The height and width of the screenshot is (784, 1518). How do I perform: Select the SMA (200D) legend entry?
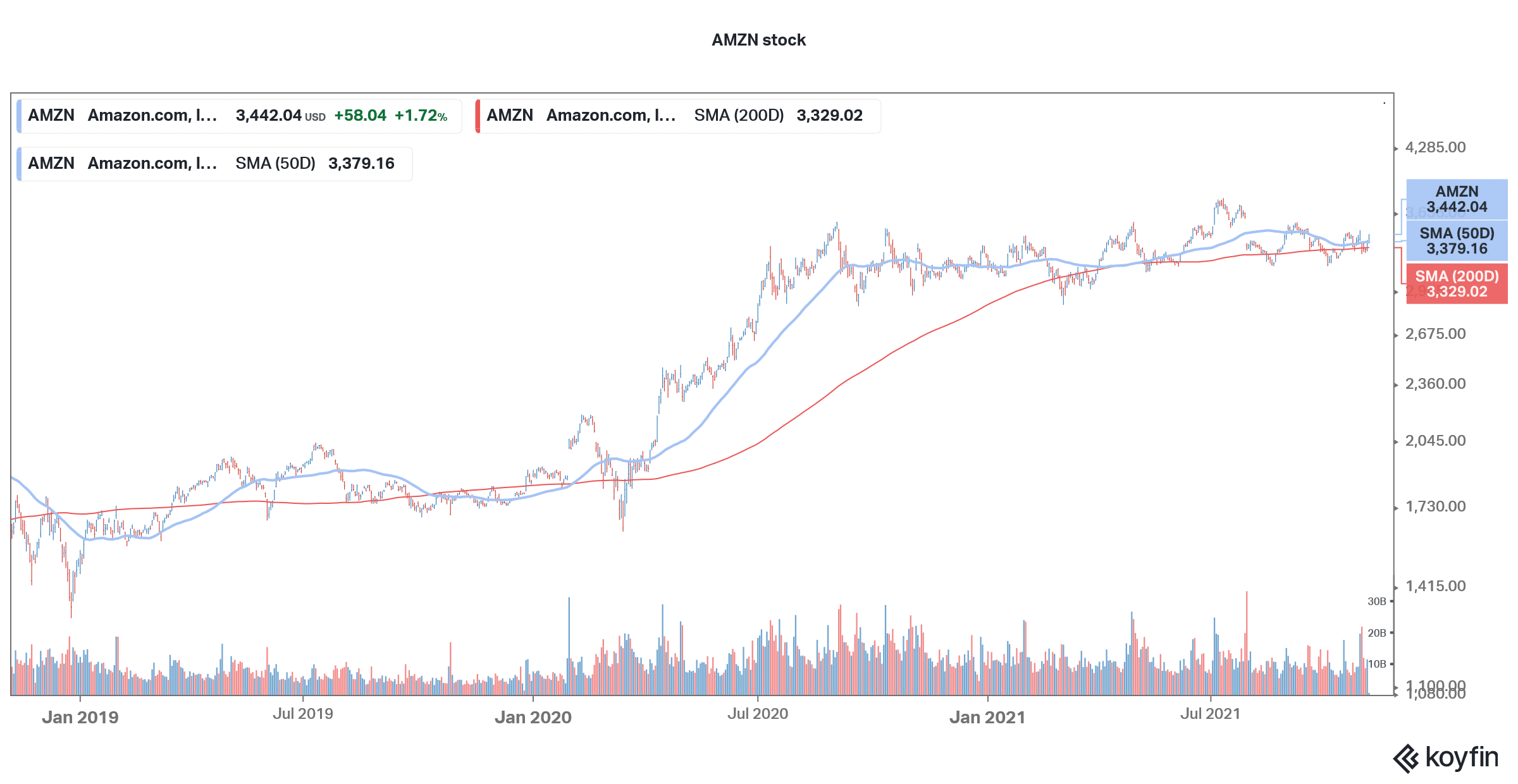678,116
